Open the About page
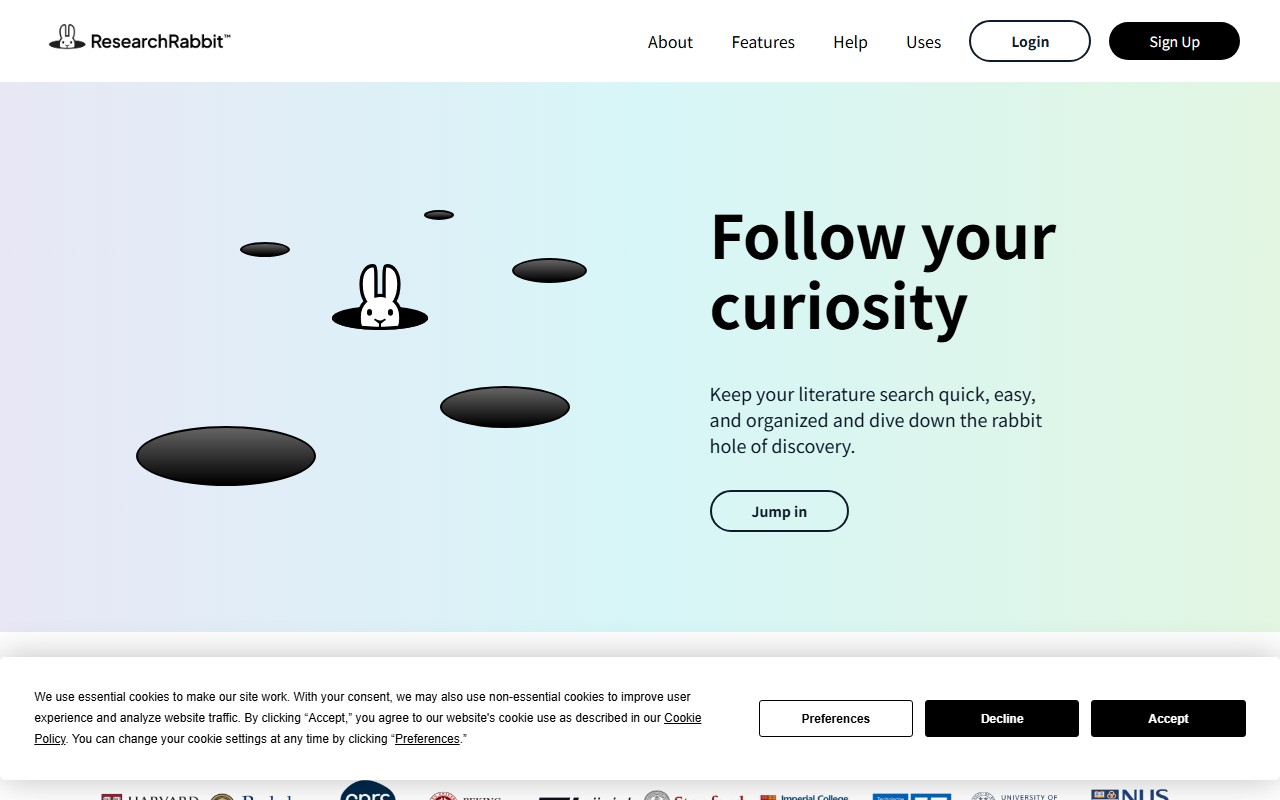 [x=670, y=42]
